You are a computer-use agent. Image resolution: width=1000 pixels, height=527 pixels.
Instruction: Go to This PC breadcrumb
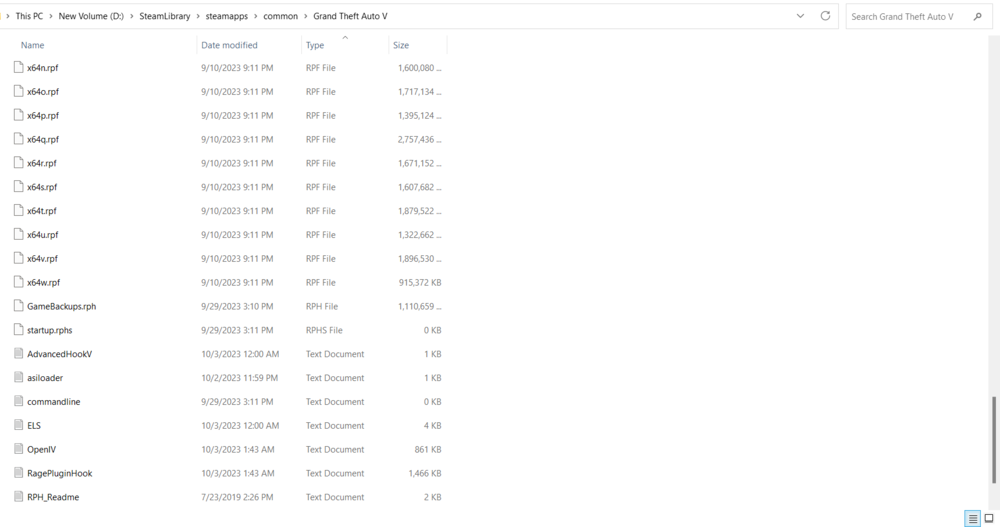pos(29,16)
